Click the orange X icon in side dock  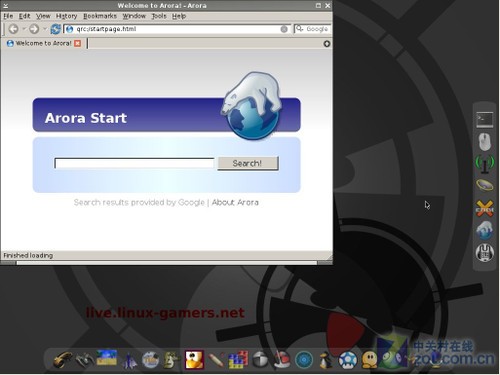click(x=485, y=208)
